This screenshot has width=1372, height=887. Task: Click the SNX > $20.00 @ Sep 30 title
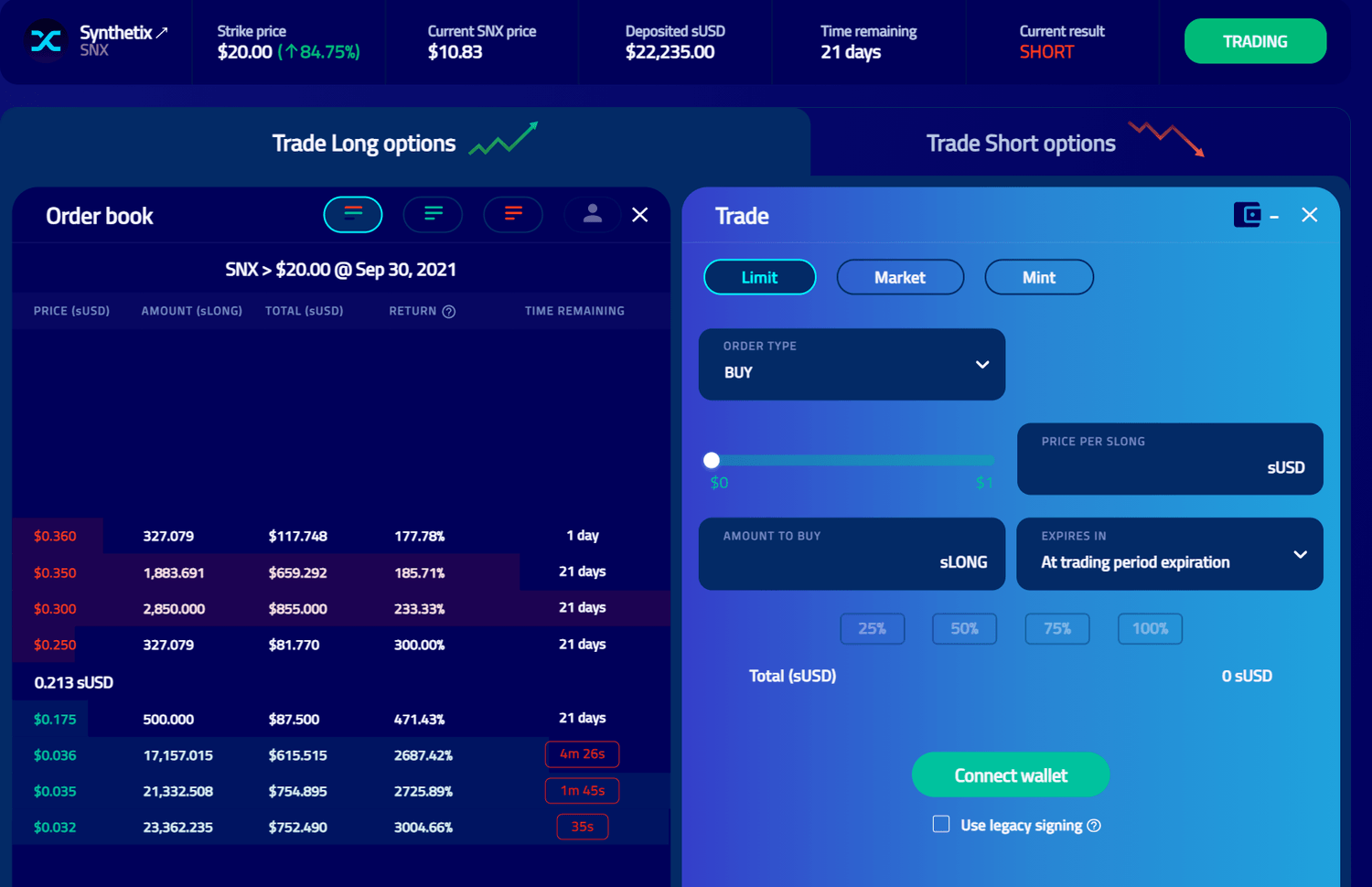click(341, 269)
